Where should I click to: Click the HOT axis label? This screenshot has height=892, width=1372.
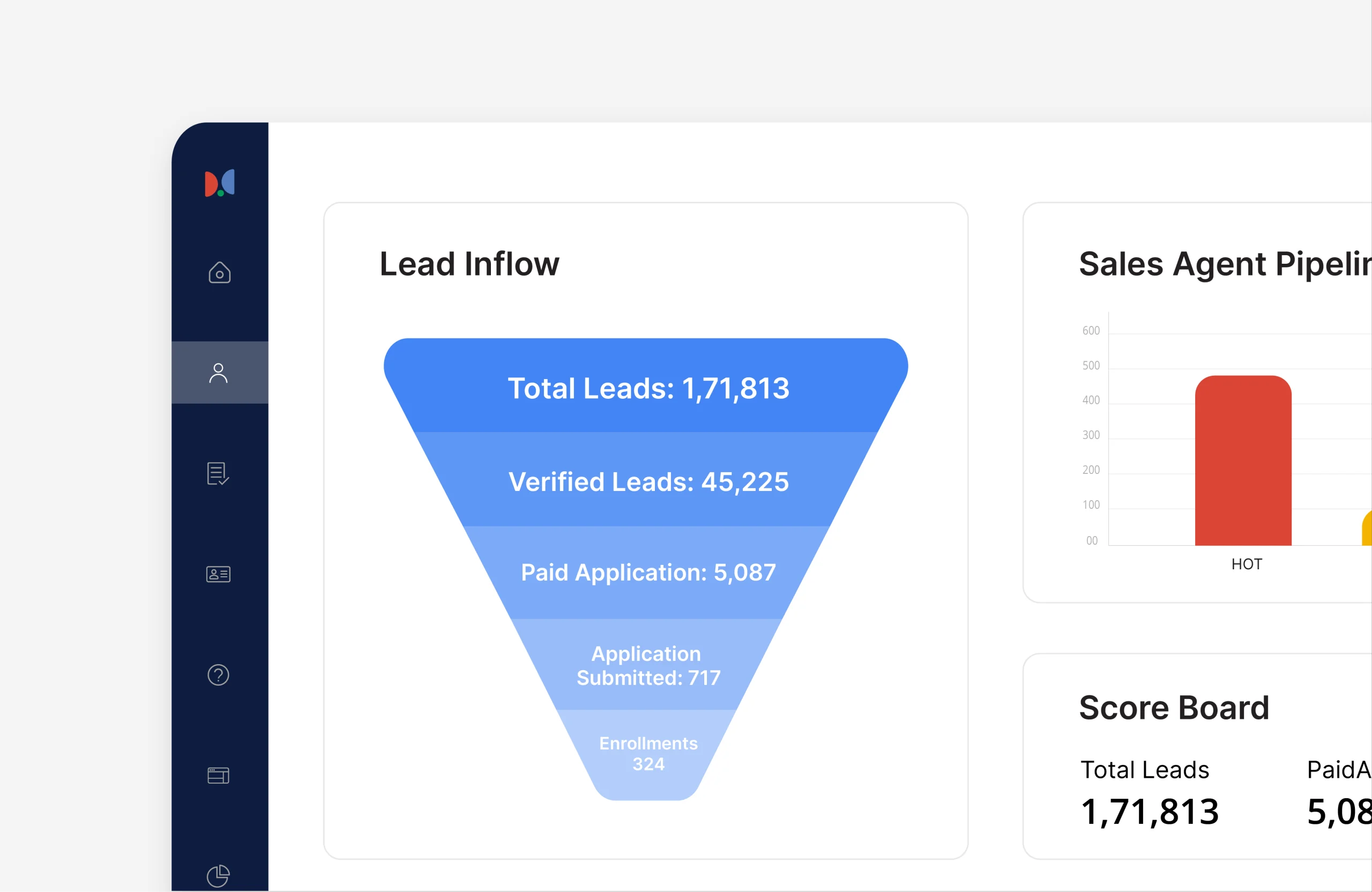1247,564
